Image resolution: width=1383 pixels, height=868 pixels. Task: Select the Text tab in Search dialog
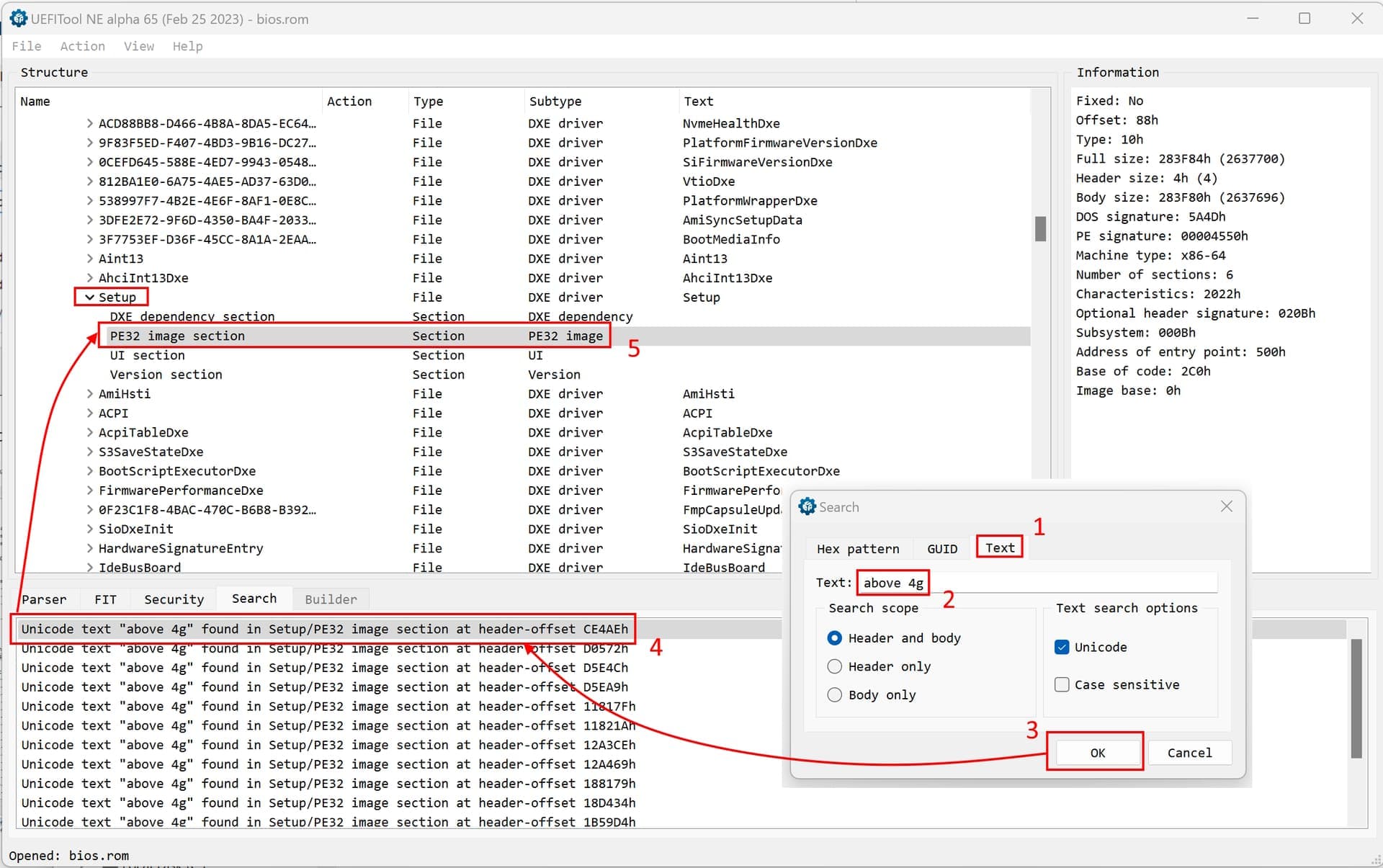click(x=1000, y=547)
